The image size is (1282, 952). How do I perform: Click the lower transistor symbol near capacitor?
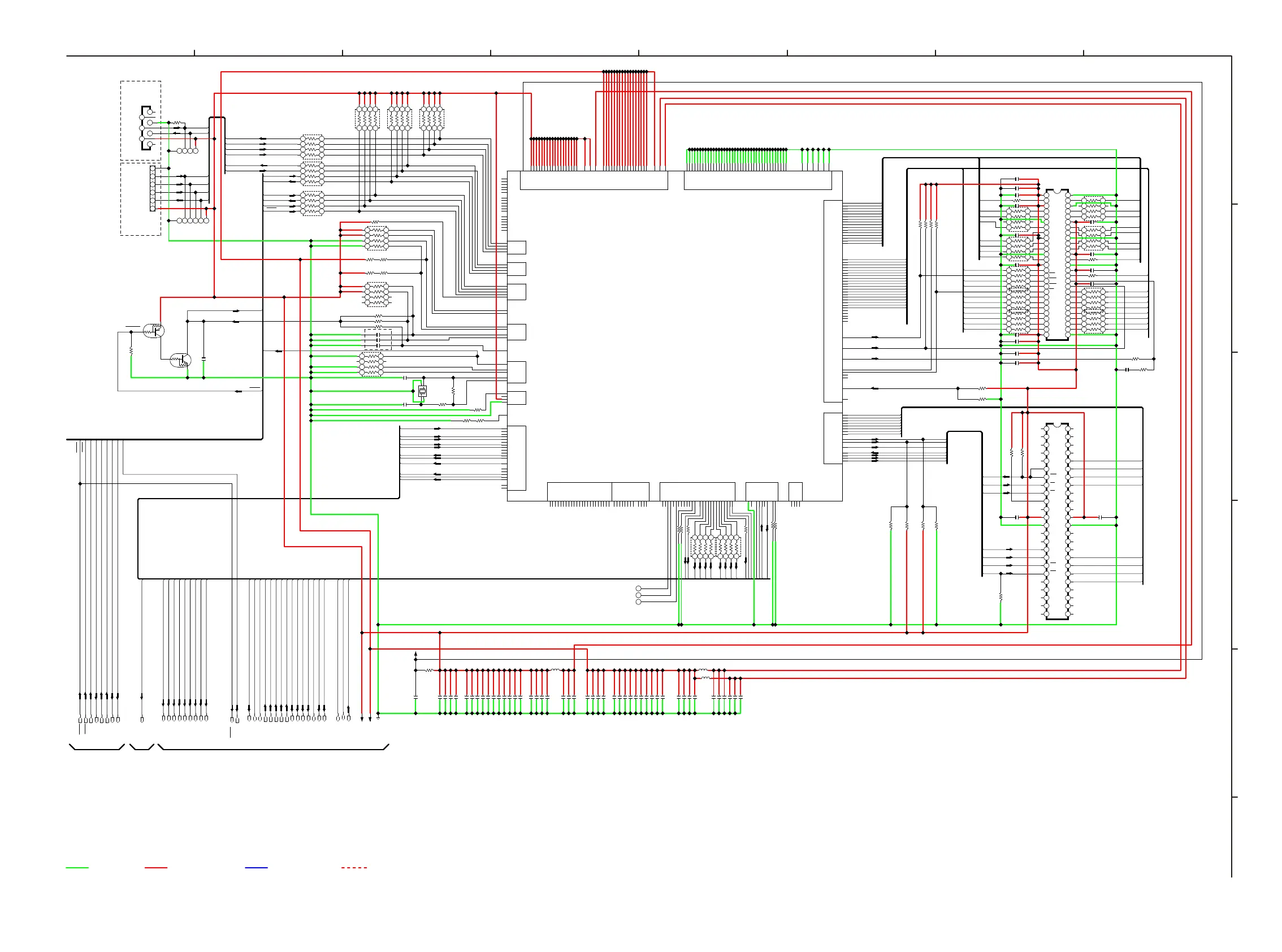pyautogui.click(x=180, y=361)
